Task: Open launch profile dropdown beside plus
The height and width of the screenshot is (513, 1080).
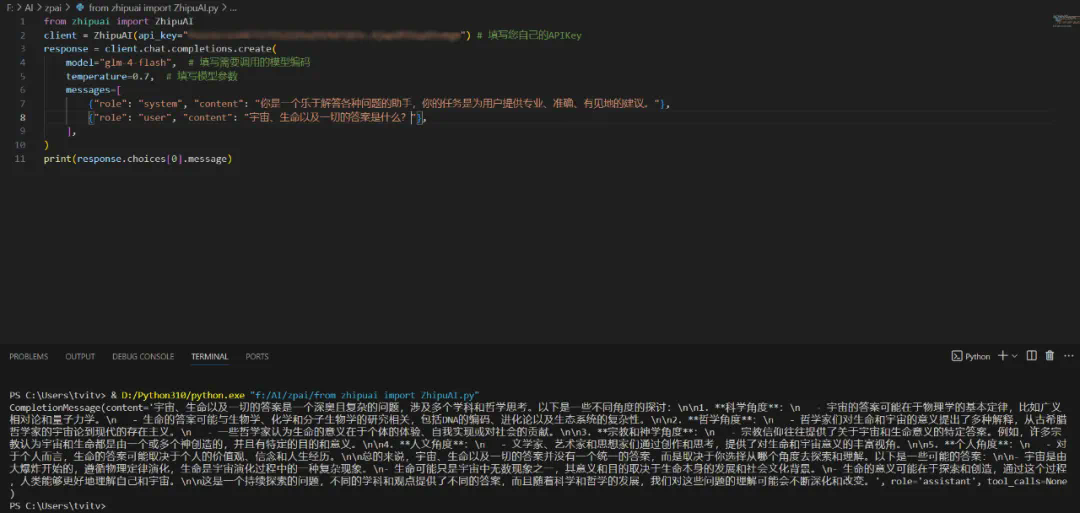Action: pos(1014,356)
